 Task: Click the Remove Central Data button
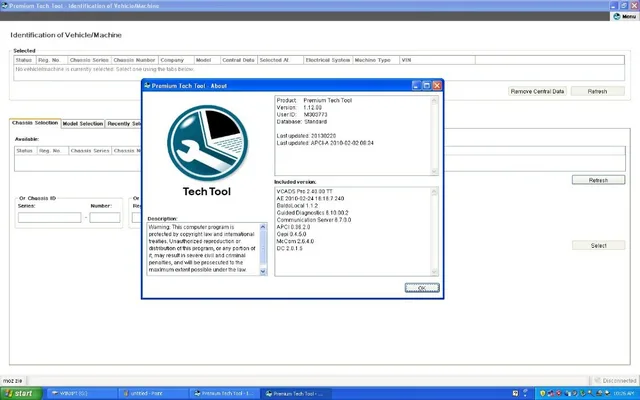click(x=537, y=91)
